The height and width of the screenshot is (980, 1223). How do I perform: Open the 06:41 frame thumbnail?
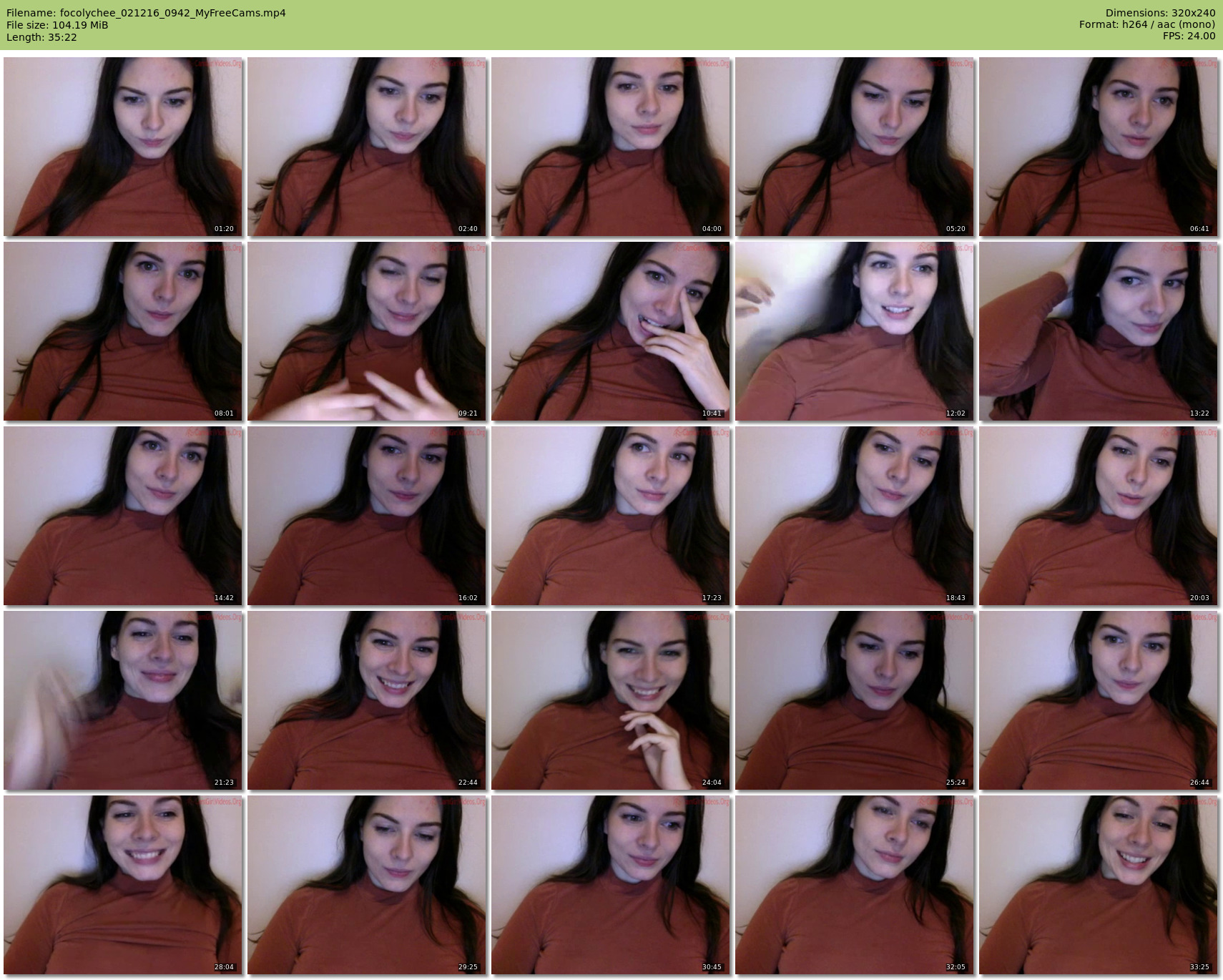coord(1099,147)
